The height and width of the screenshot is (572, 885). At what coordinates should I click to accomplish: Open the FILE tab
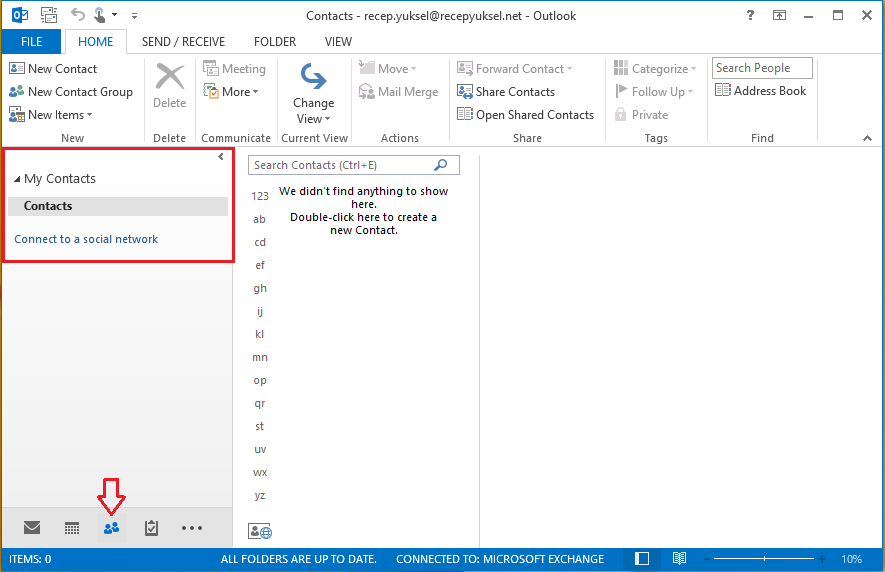point(32,42)
